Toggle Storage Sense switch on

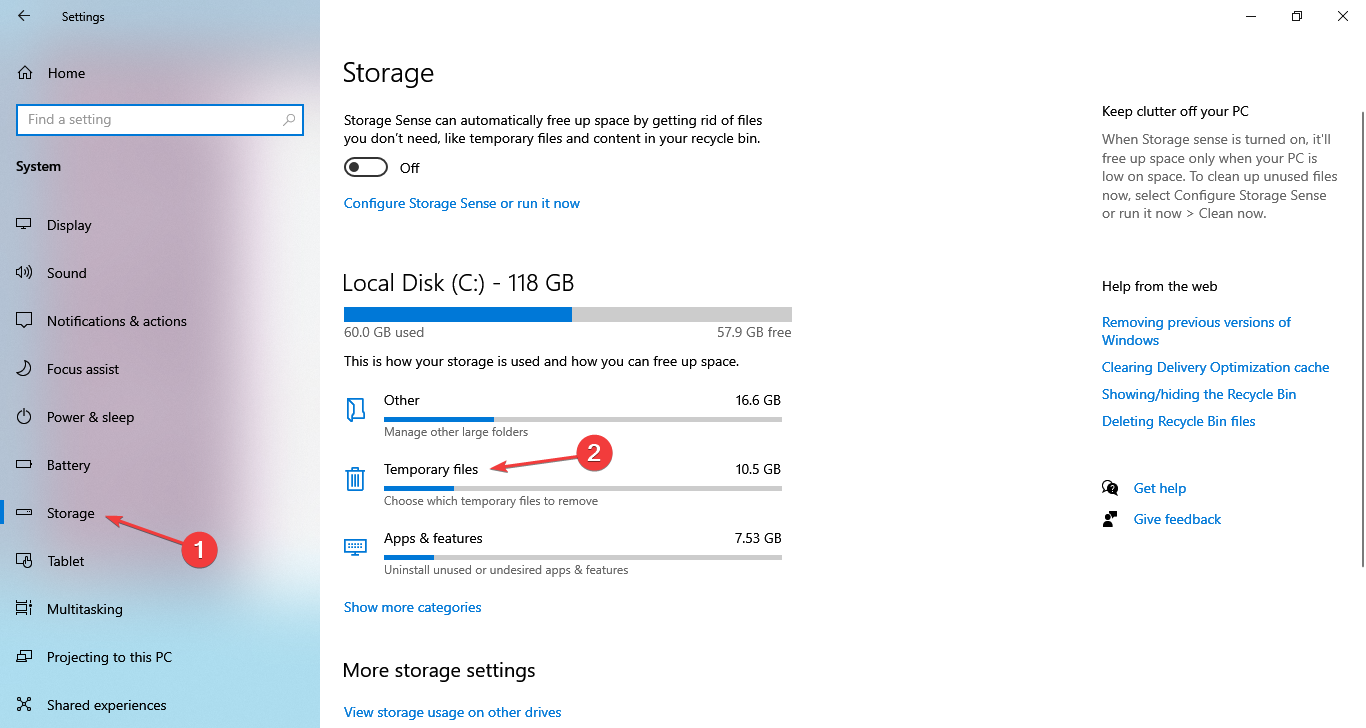pos(365,167)
